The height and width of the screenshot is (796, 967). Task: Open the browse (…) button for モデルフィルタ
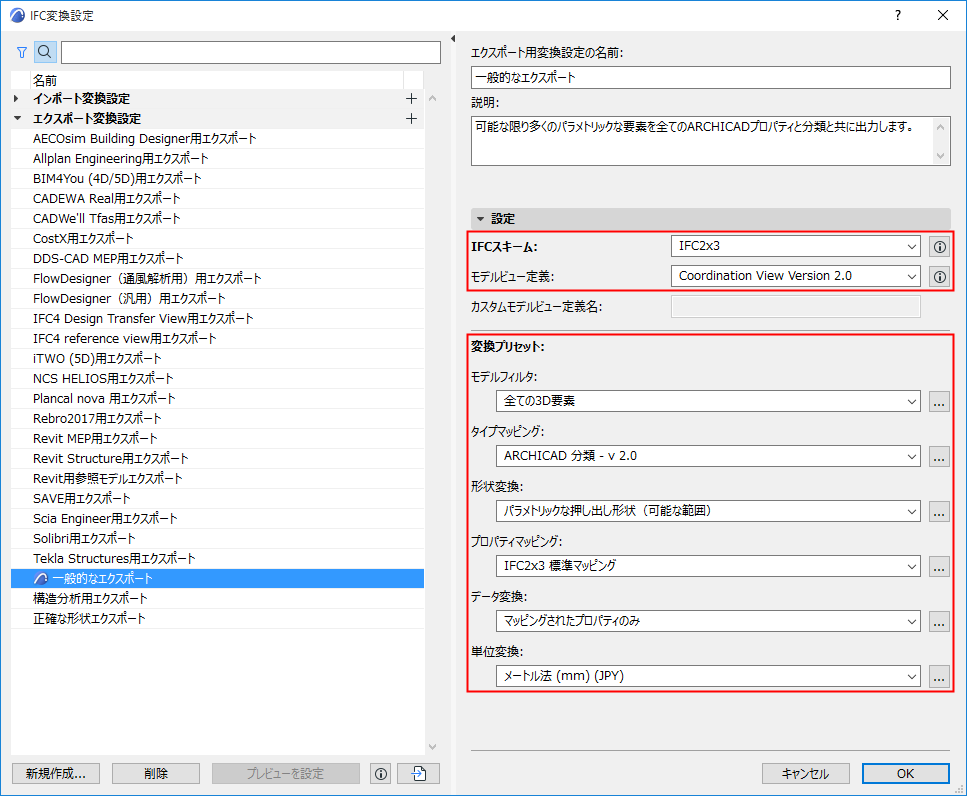(x=938, y=401)
